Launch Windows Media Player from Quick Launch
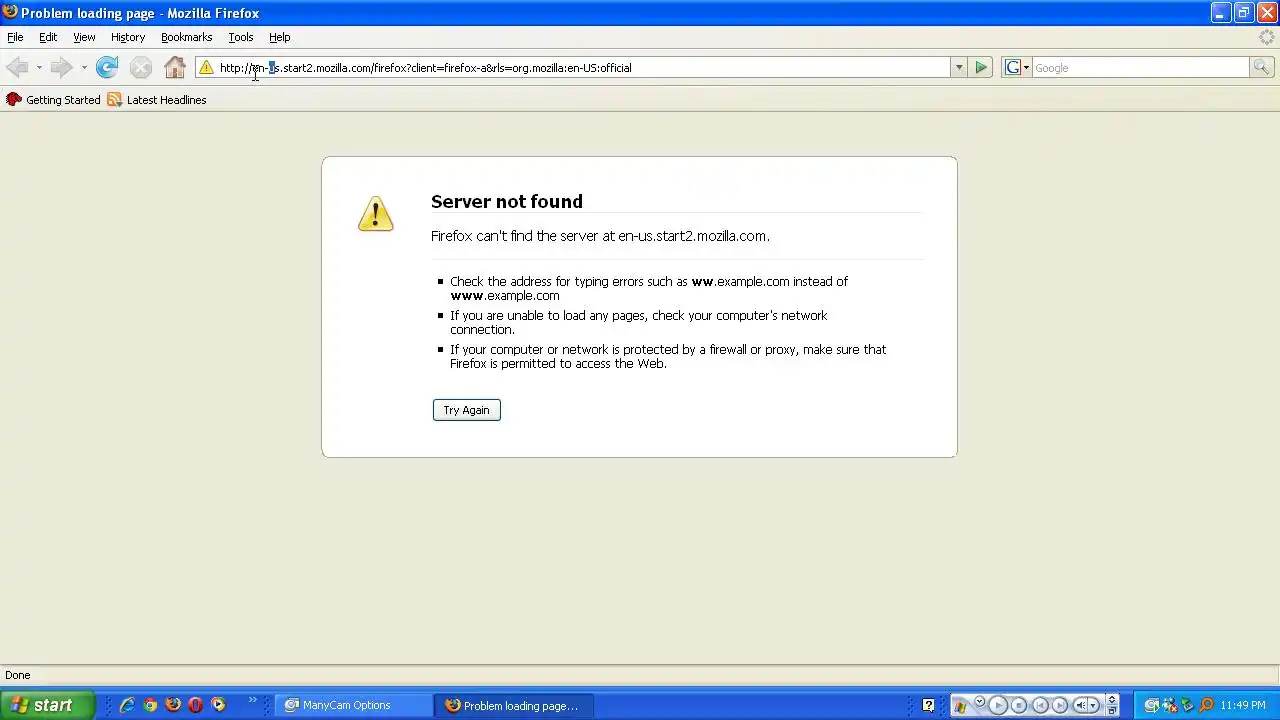This screenshot has height=720, width=1280. pyautogui.click(x=218, y=705)
